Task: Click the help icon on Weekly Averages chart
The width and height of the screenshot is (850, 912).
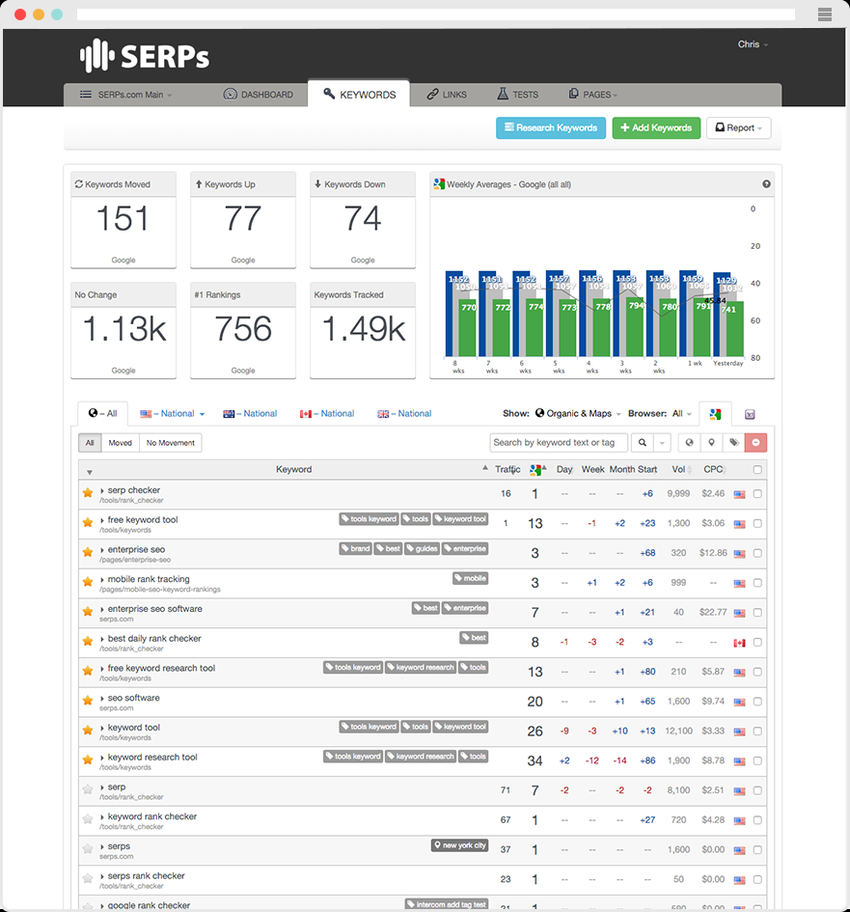Action: click(767, 184)
